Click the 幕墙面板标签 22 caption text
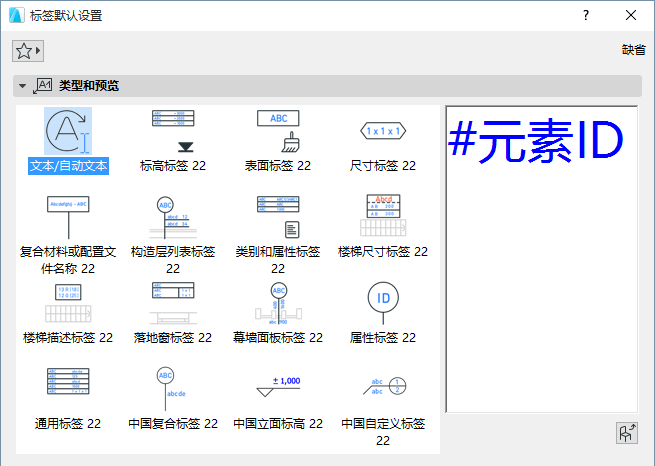Screen dimensions: 655x466 click(278, 338)
